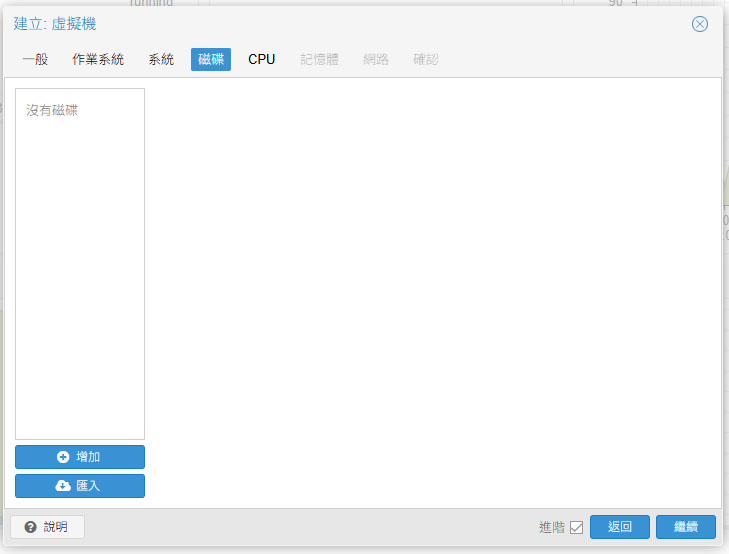
Task: Switch to the 一般 tab
Action: pyautogui.click(x=35, y=59)
